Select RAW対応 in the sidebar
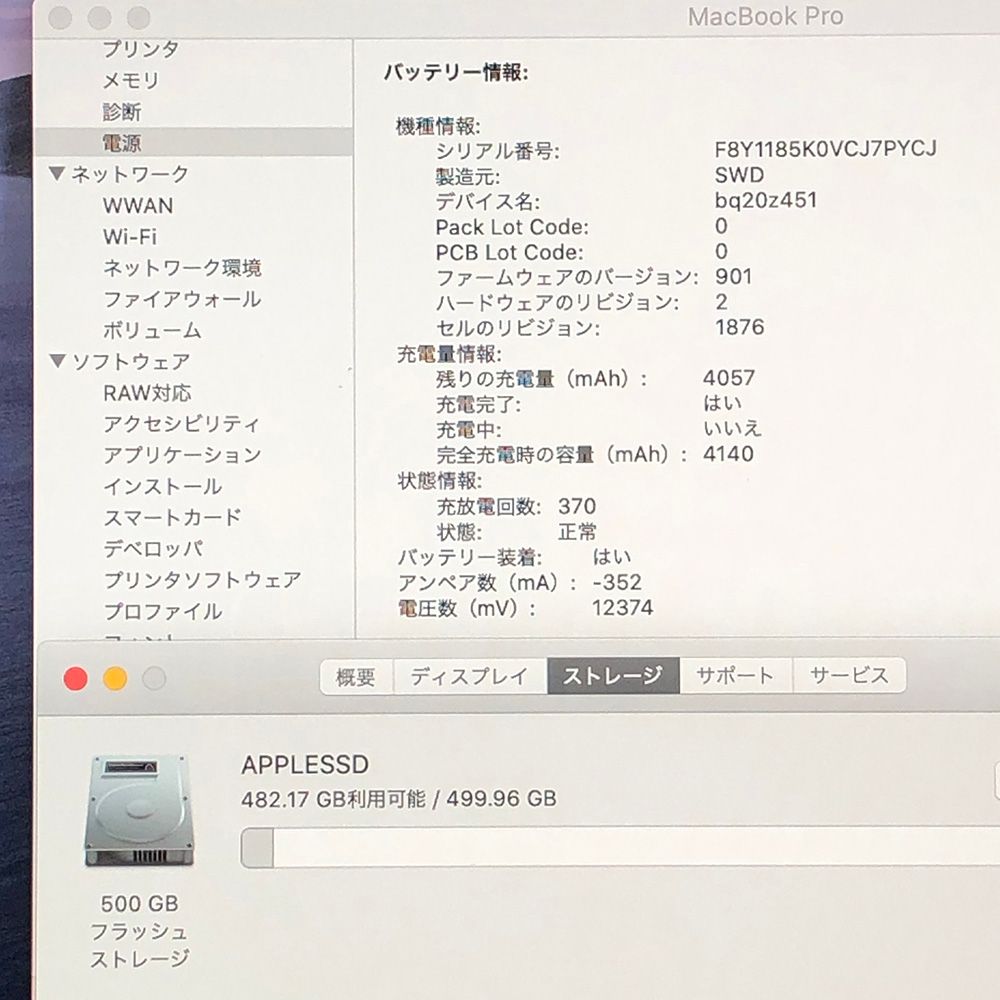The height and width of the screenshot is (1000, 1000). click(147, 393)
